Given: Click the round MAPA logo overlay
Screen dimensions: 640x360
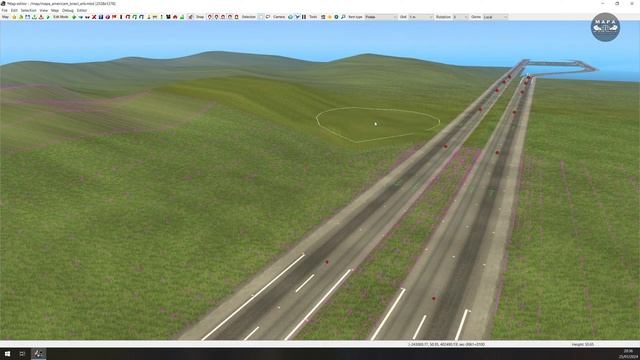Looking at the screenshot, I should (x=605, y=27).
